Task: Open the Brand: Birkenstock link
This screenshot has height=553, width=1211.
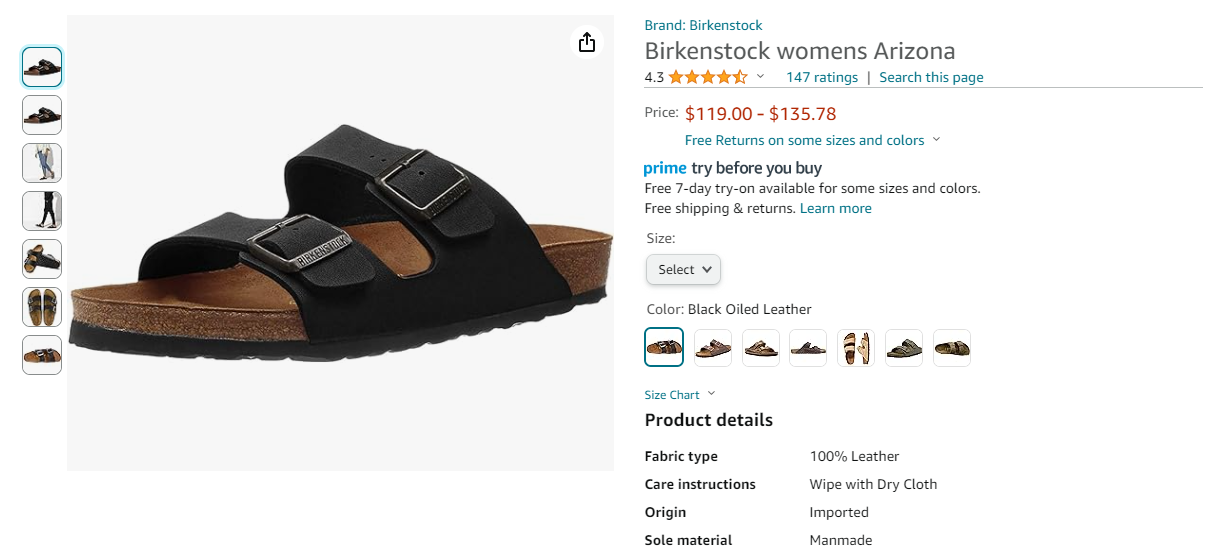Action: [703, 25]
